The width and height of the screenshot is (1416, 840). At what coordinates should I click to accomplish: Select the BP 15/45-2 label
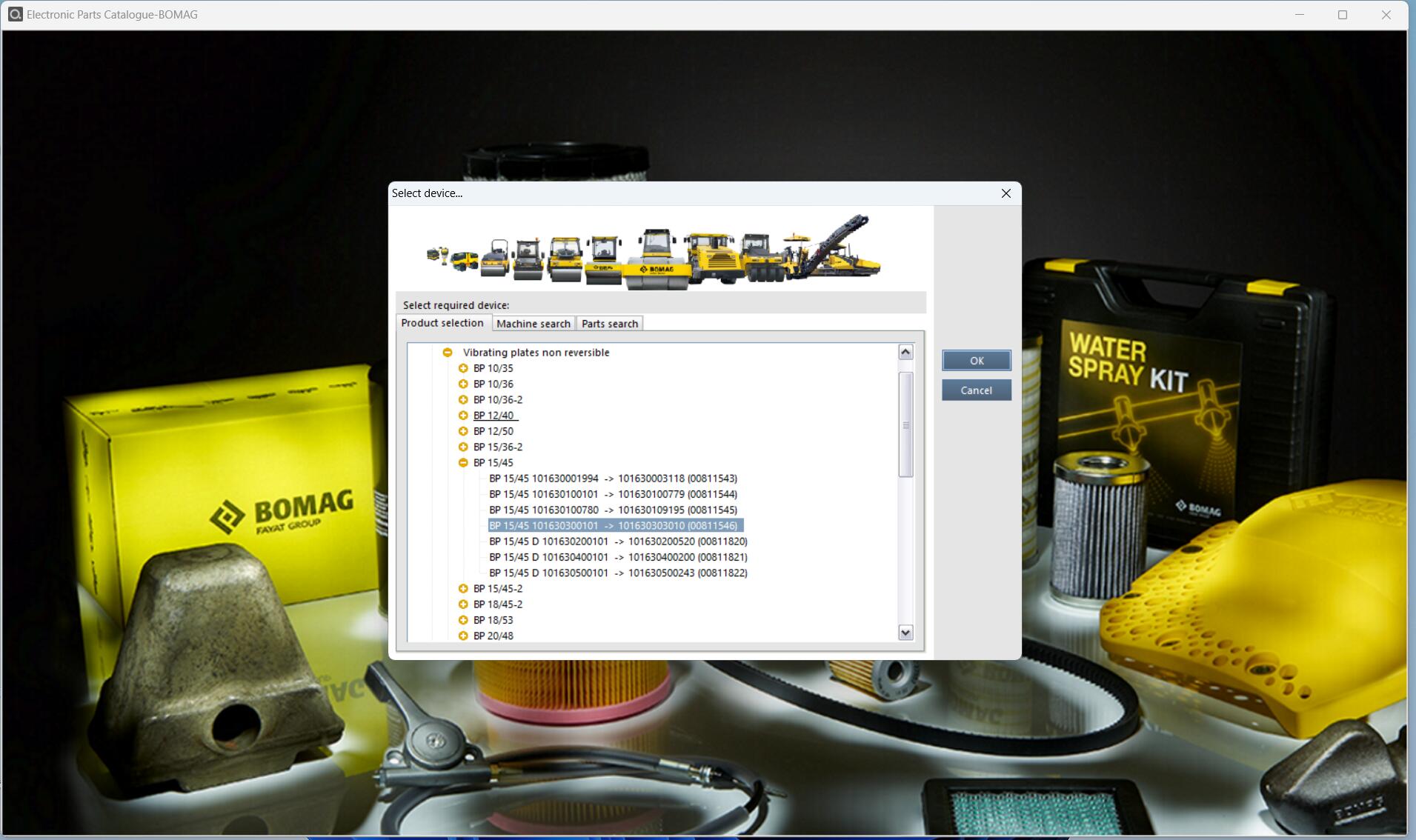(498, 589)
